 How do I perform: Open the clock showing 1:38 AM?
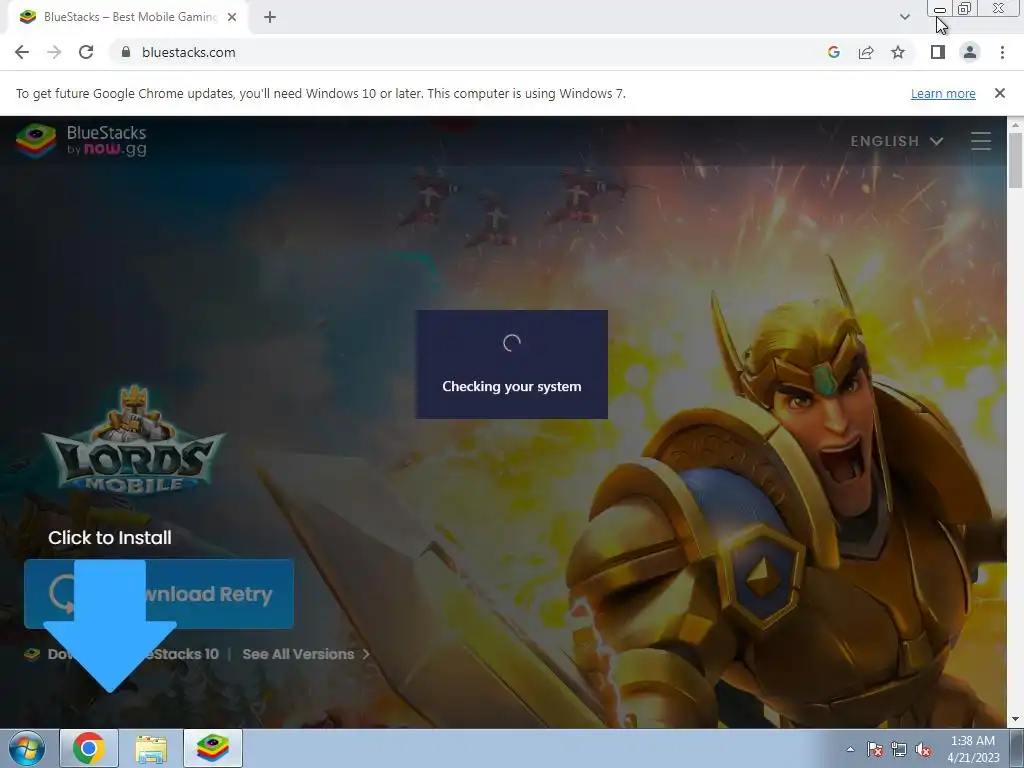[x=973, y=749]
